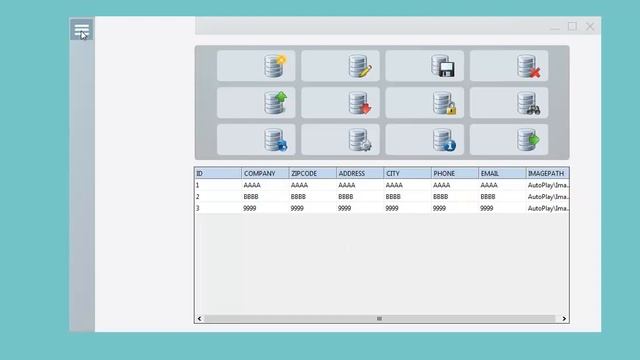Click the database icon with blue round badge
Screen dimensions: 640x360
pos(276,140)
